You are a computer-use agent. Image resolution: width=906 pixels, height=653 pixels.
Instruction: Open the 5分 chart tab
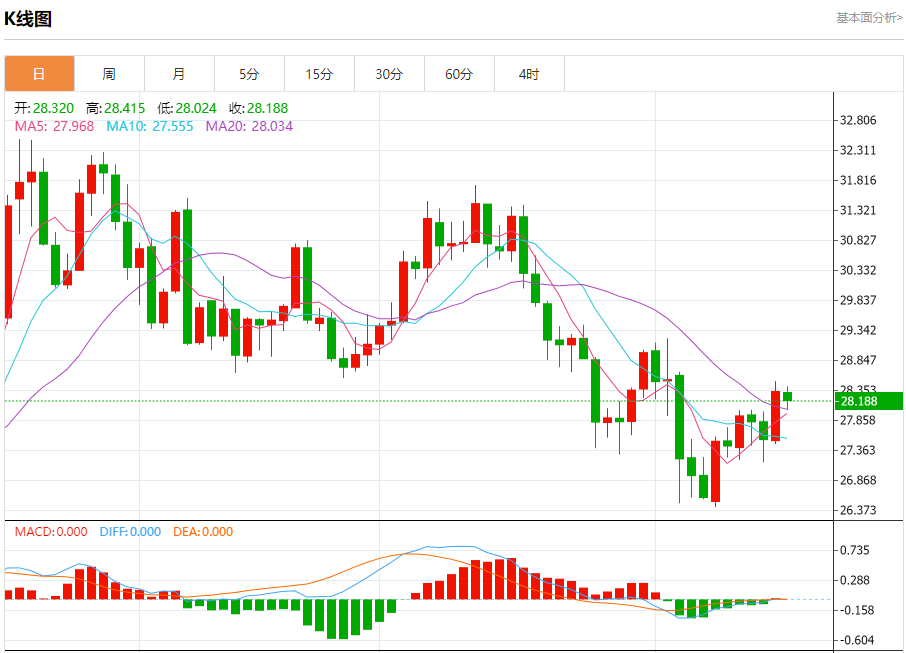[x=249, y=74]
